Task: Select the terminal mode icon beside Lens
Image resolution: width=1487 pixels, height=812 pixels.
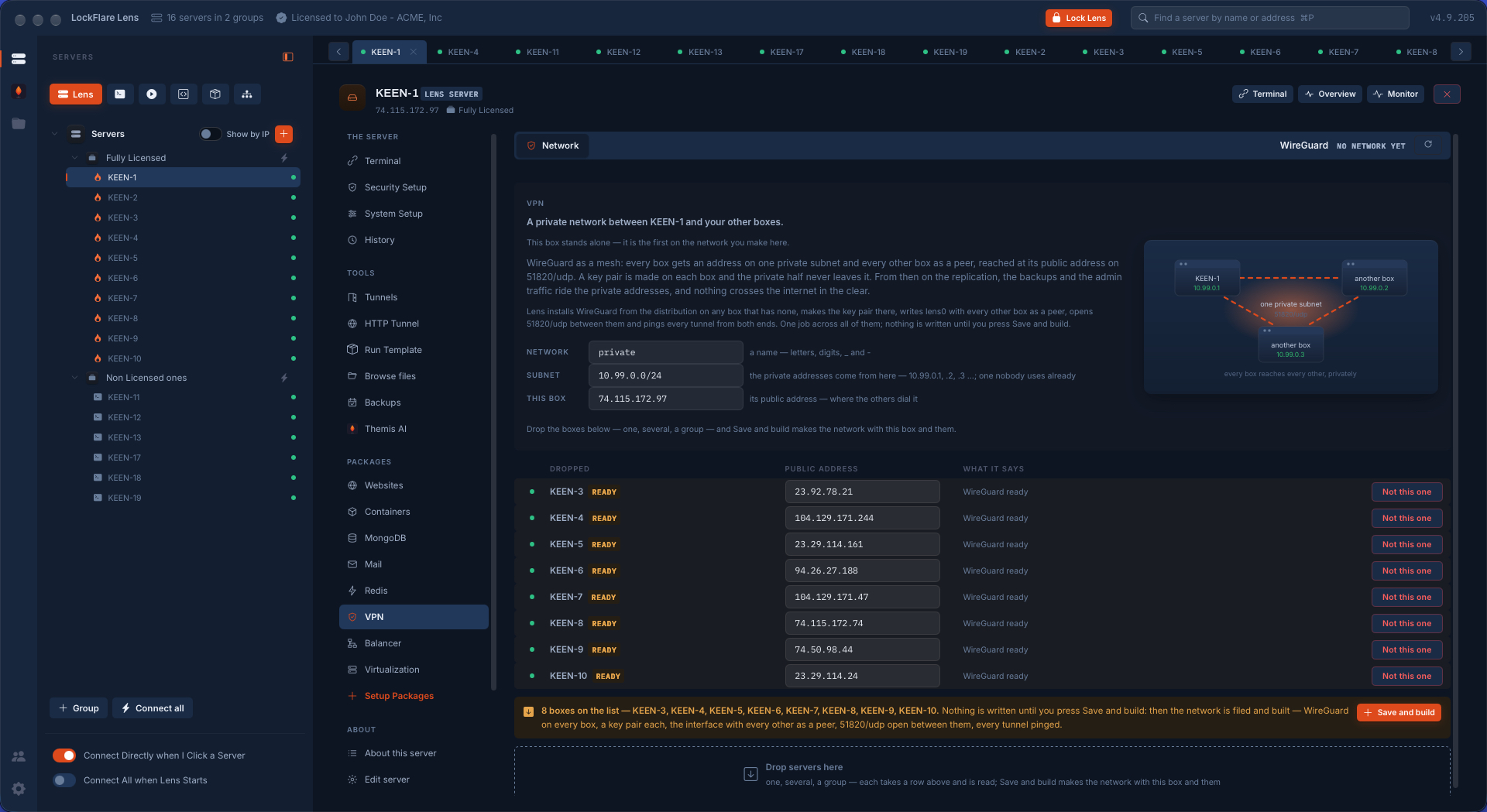Action: (120, 94)
